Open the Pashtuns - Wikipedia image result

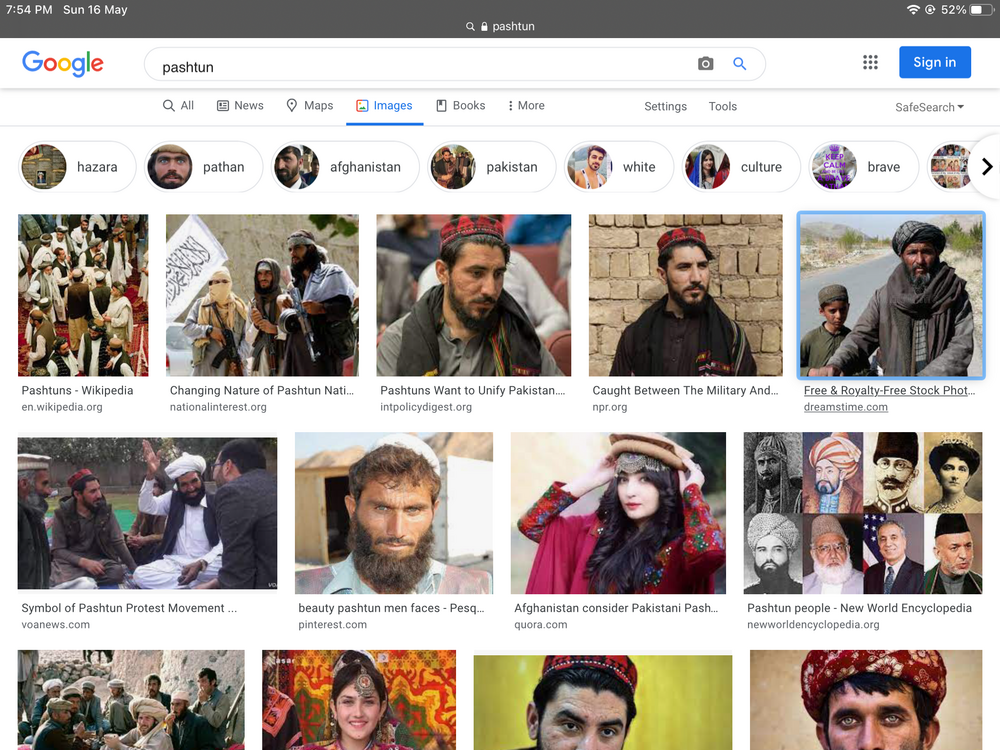point(83,295)
